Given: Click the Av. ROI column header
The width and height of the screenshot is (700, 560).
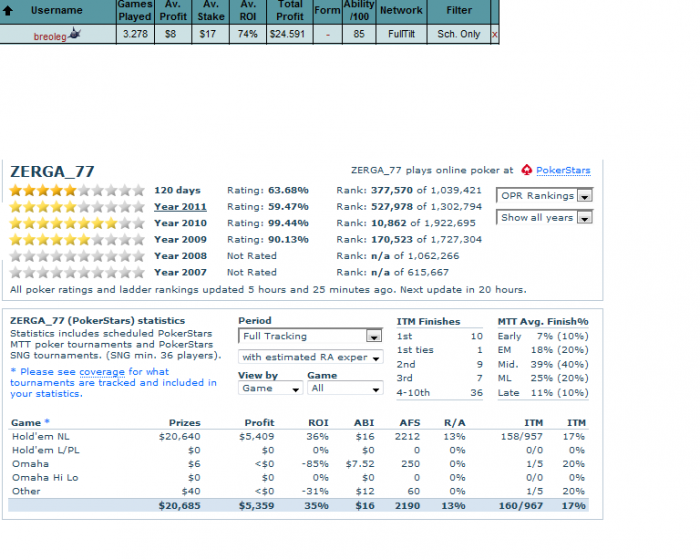Looking at the screenshot, I should (248, 10).
